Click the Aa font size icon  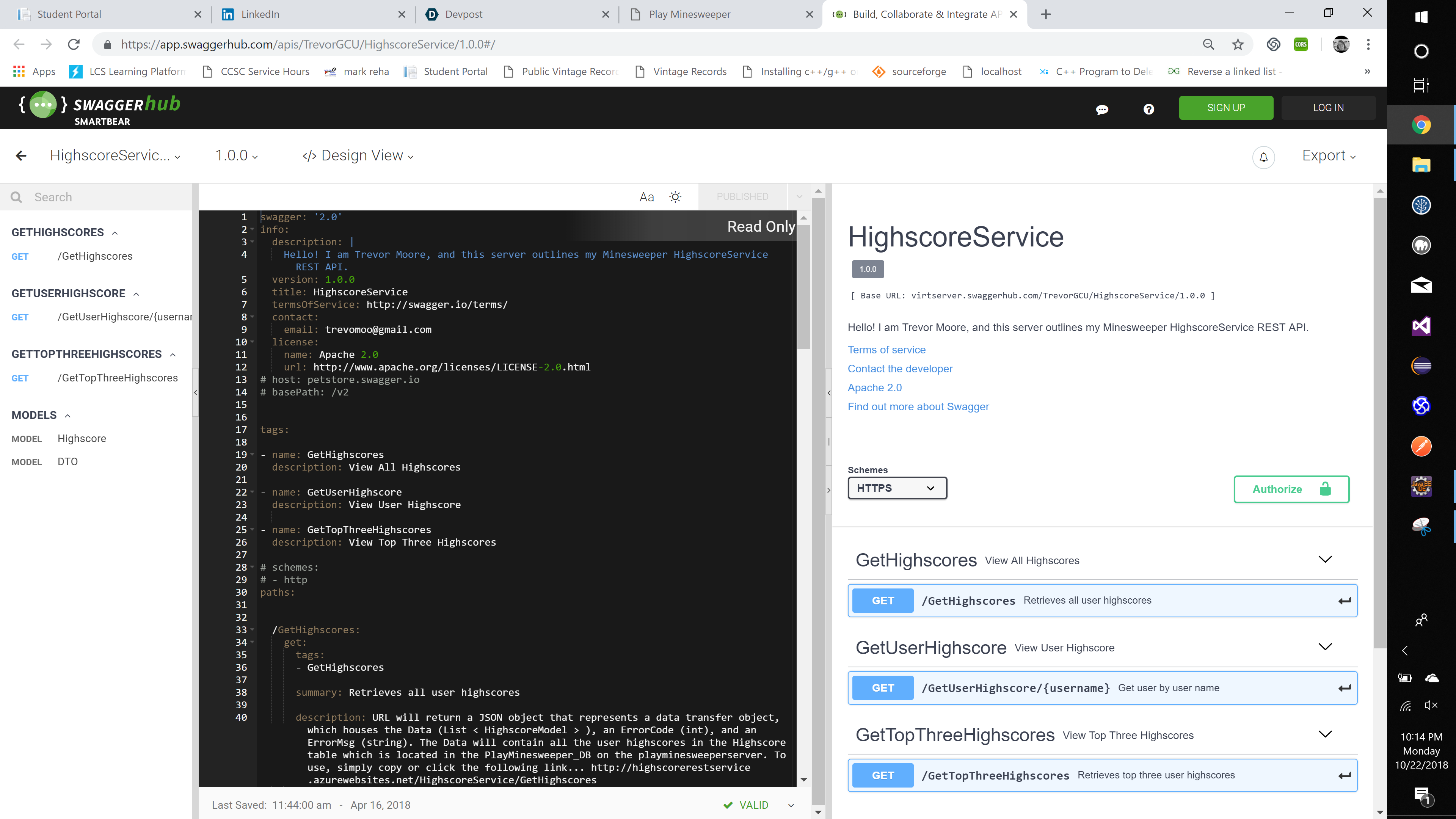click(646, 197)
